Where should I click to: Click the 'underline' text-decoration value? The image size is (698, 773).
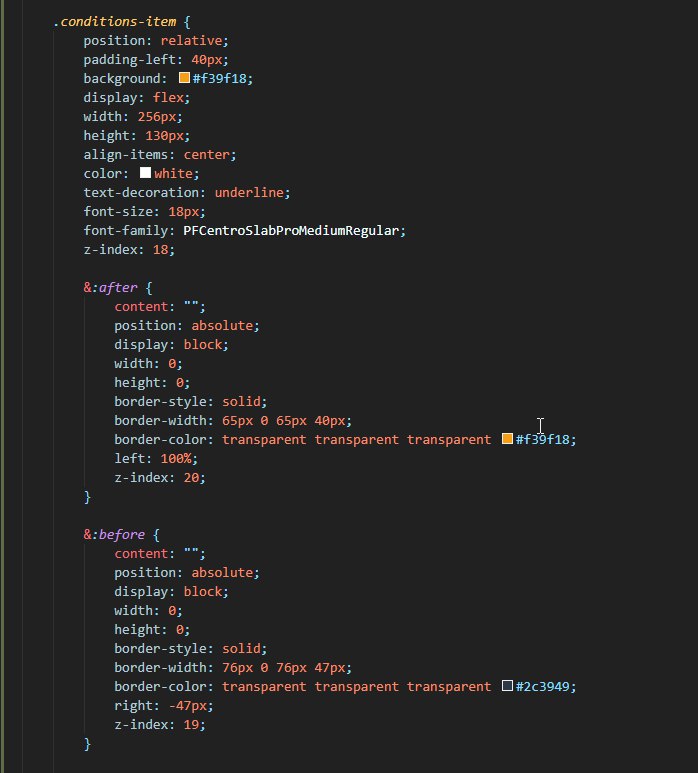[249, 192]
